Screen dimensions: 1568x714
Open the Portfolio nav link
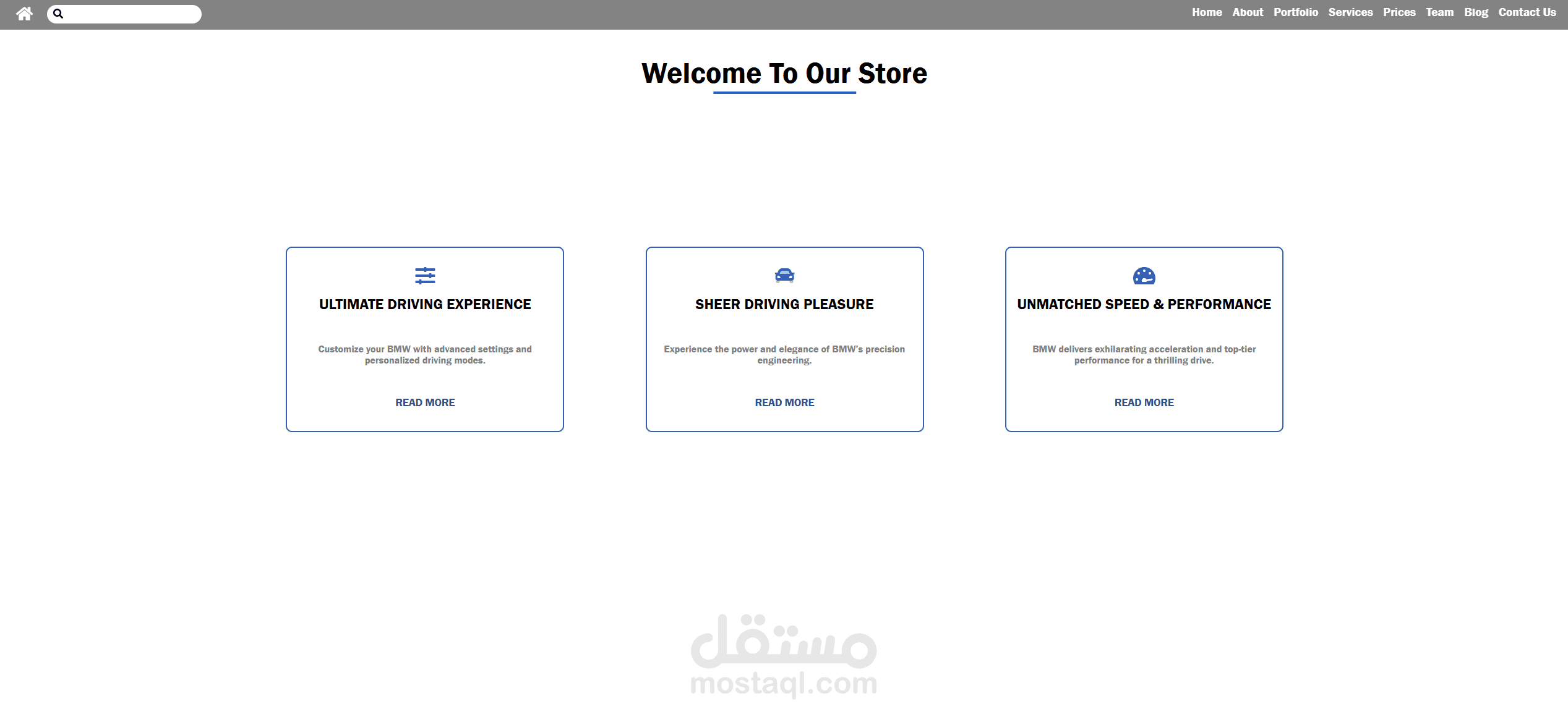(1295, 12)
